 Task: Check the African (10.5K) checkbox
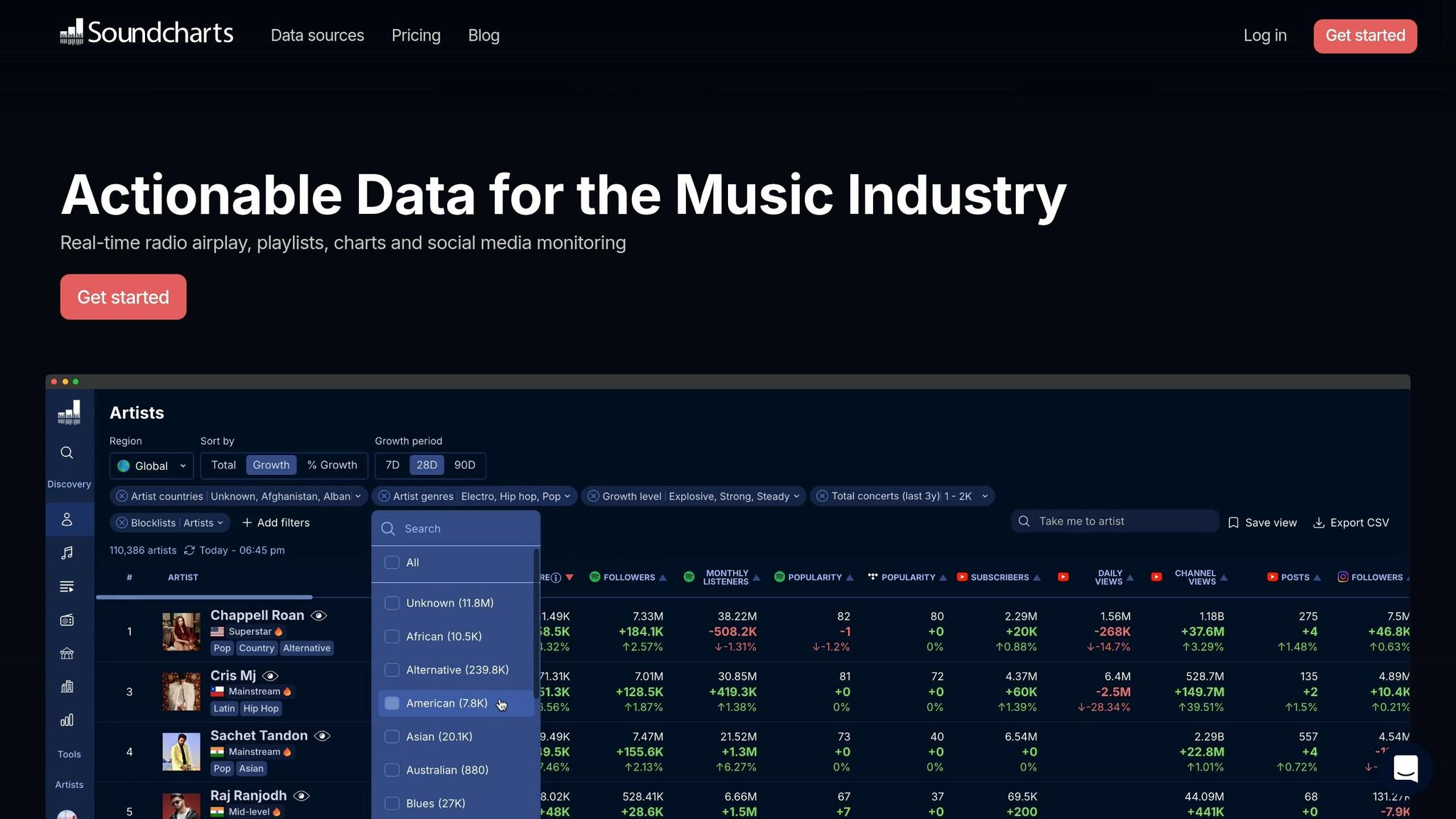coord(392,636)
